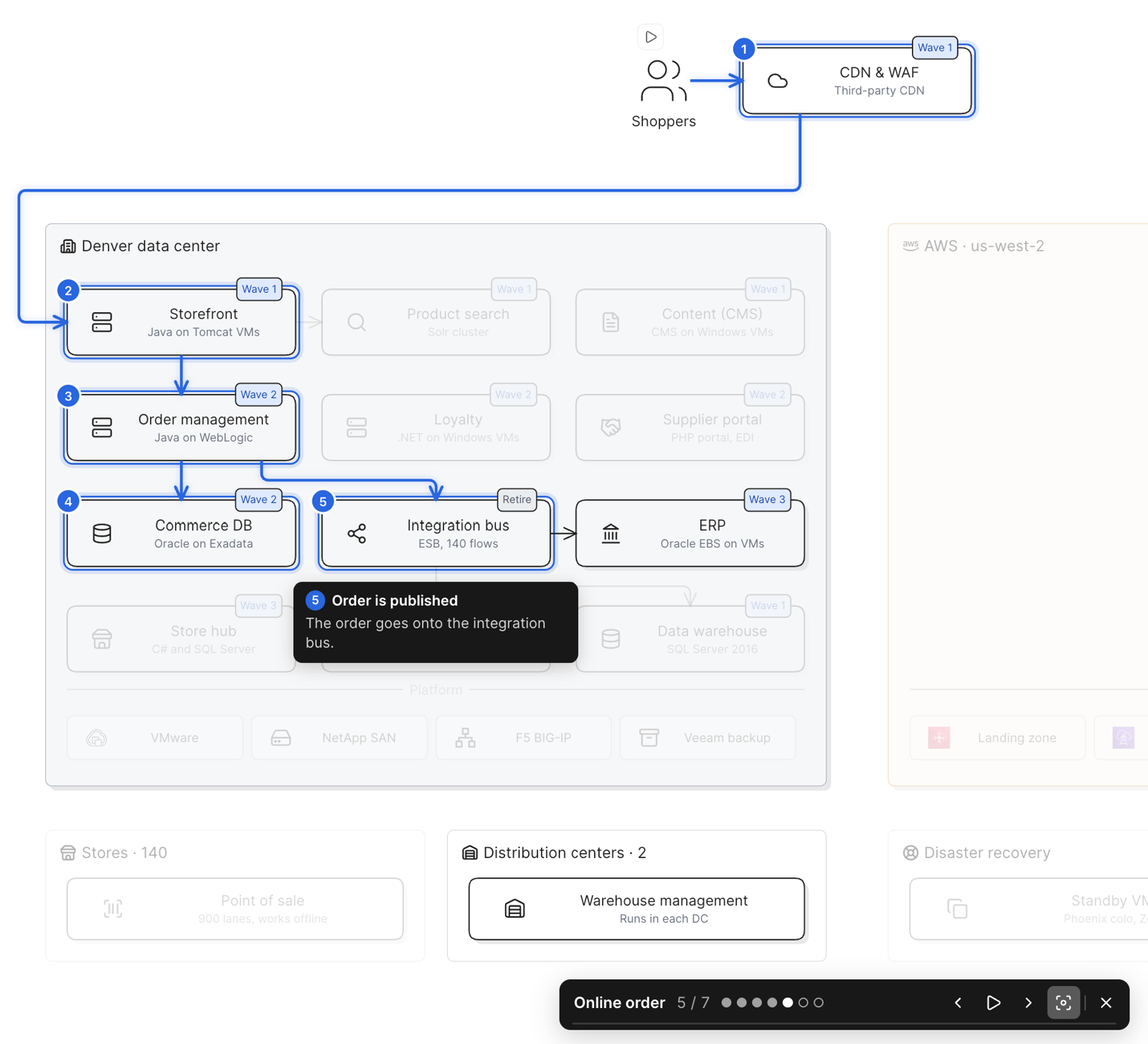Image resolution: width=1148 pixels, height=1044 pixels.
Task: Play the Online order tour
Action: pos(994,1002)
